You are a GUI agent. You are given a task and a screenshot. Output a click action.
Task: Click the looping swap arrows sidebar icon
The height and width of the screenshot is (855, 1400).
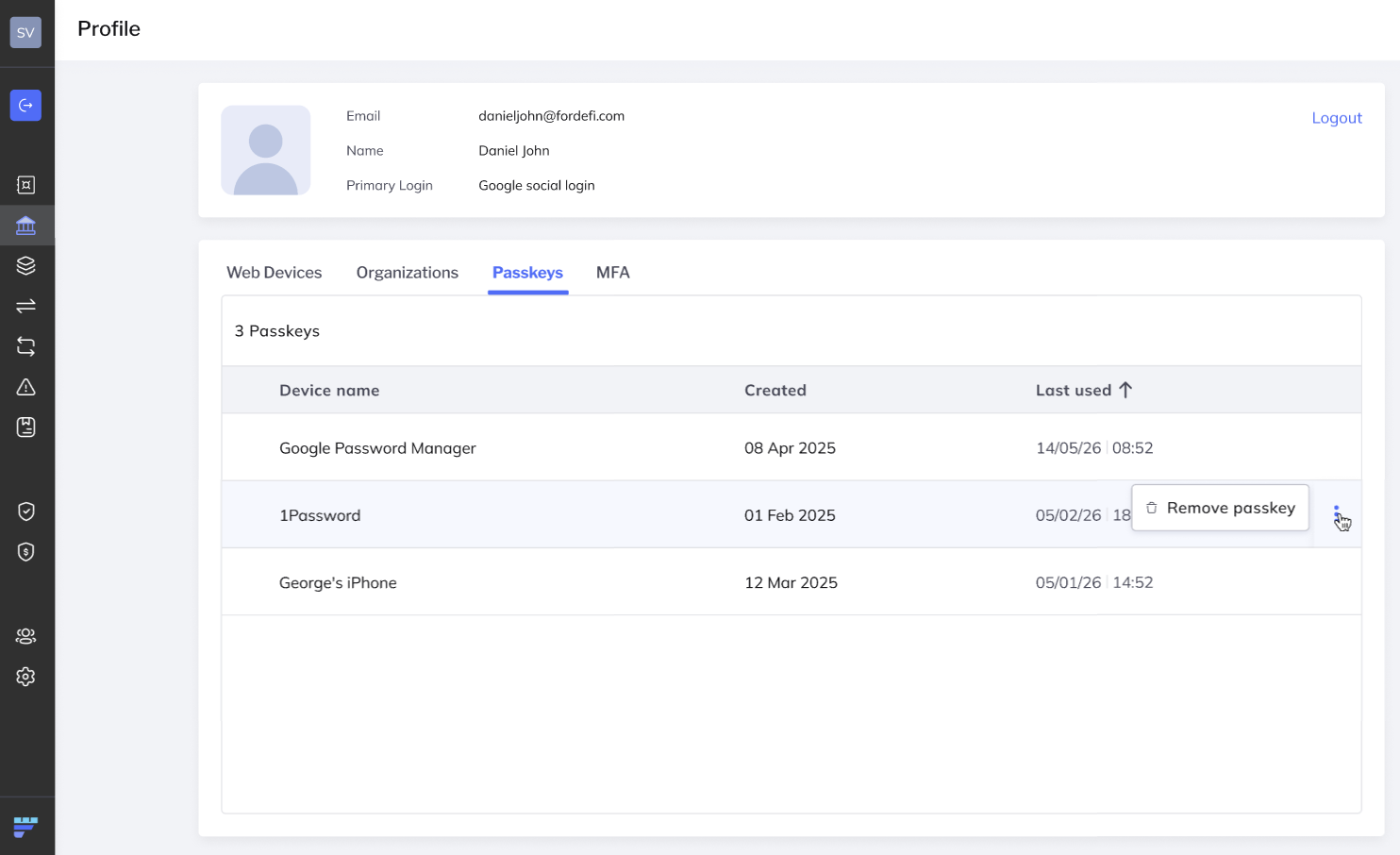(x=25, y=346)
